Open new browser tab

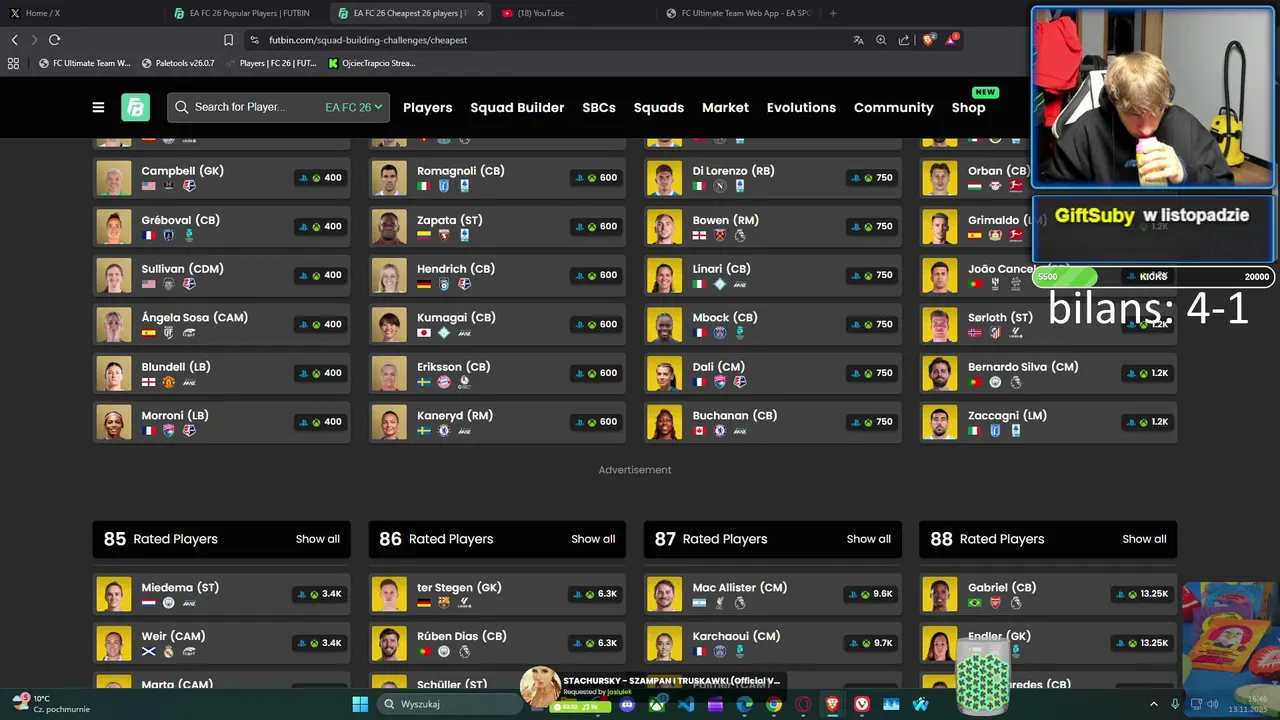[x=833, y=13]
